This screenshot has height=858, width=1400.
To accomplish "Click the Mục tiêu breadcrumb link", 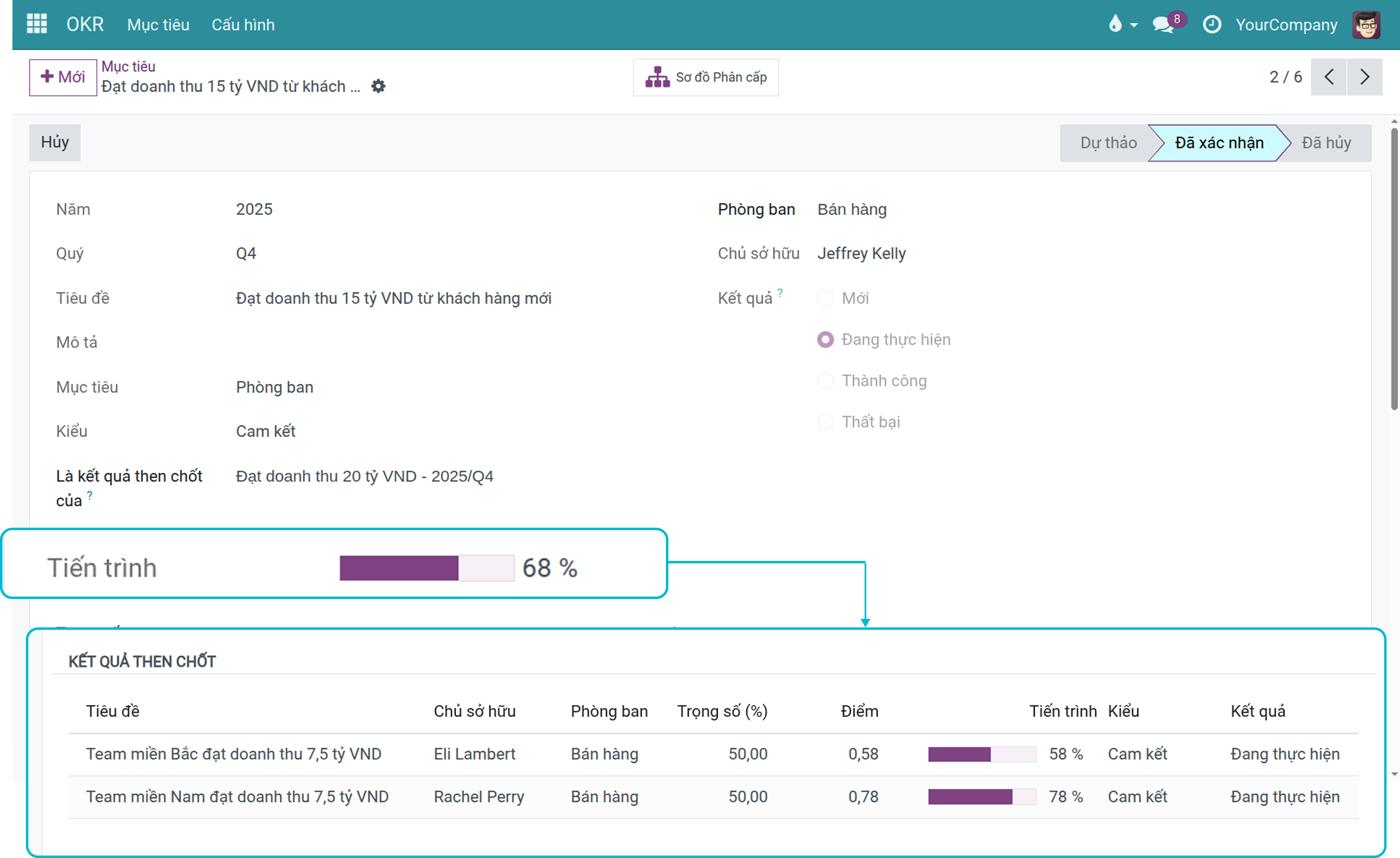I will [x=128, y=66].
